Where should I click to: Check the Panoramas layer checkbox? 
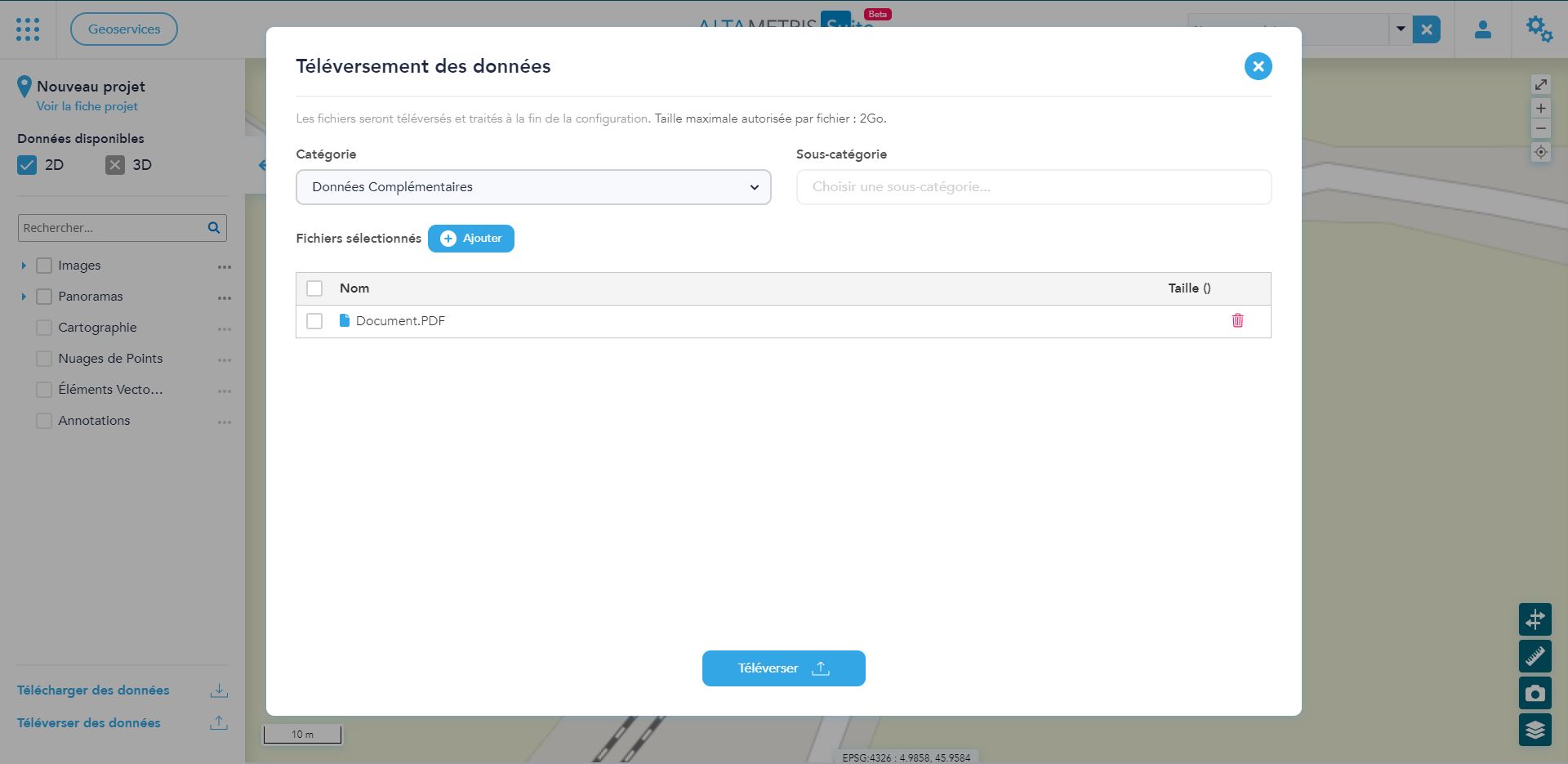pos(44,297)
